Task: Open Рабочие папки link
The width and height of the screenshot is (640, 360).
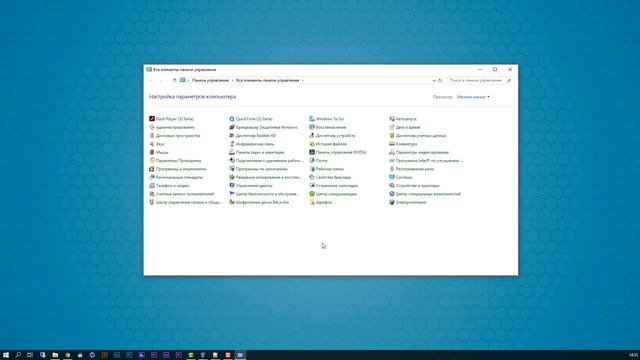Action: tap(330, 169)
